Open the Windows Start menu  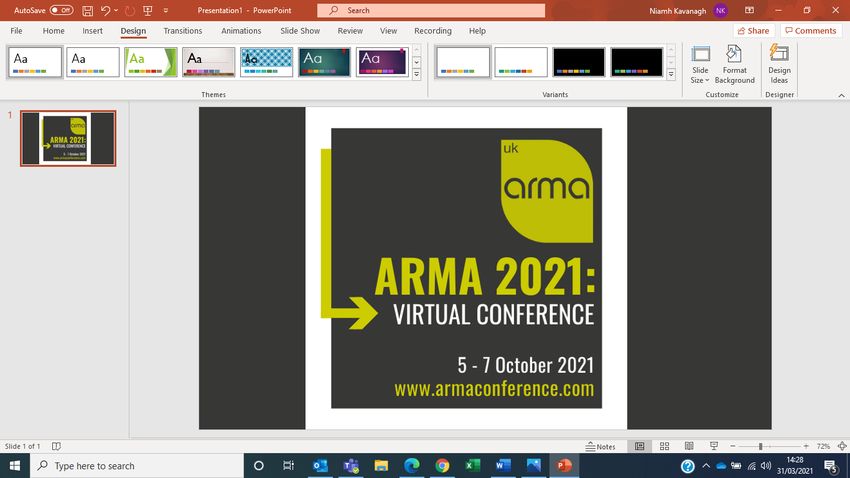[x=15, y=466]
